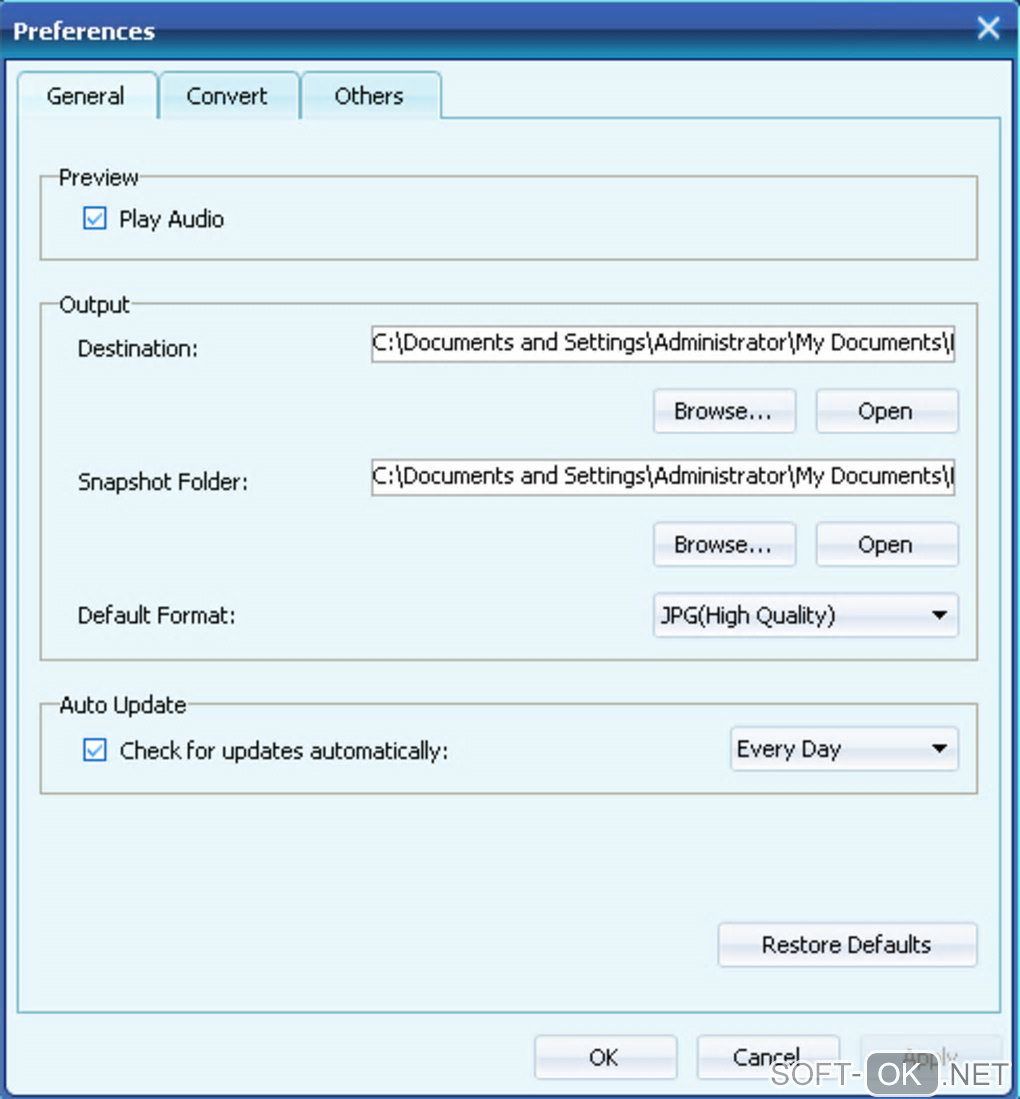The image size is (1020, 1099).
Task: Click the arrow of the Default Format combo box
Action: pos(939,616)
